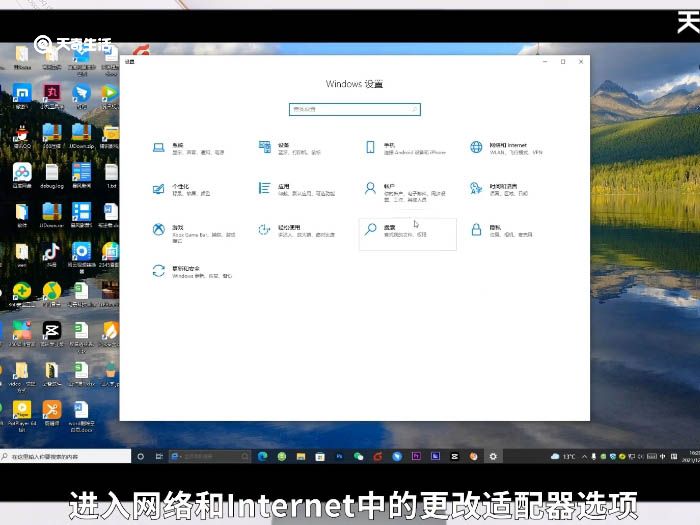Open Microsoft Edge from the taskbar

coord(262,456)
